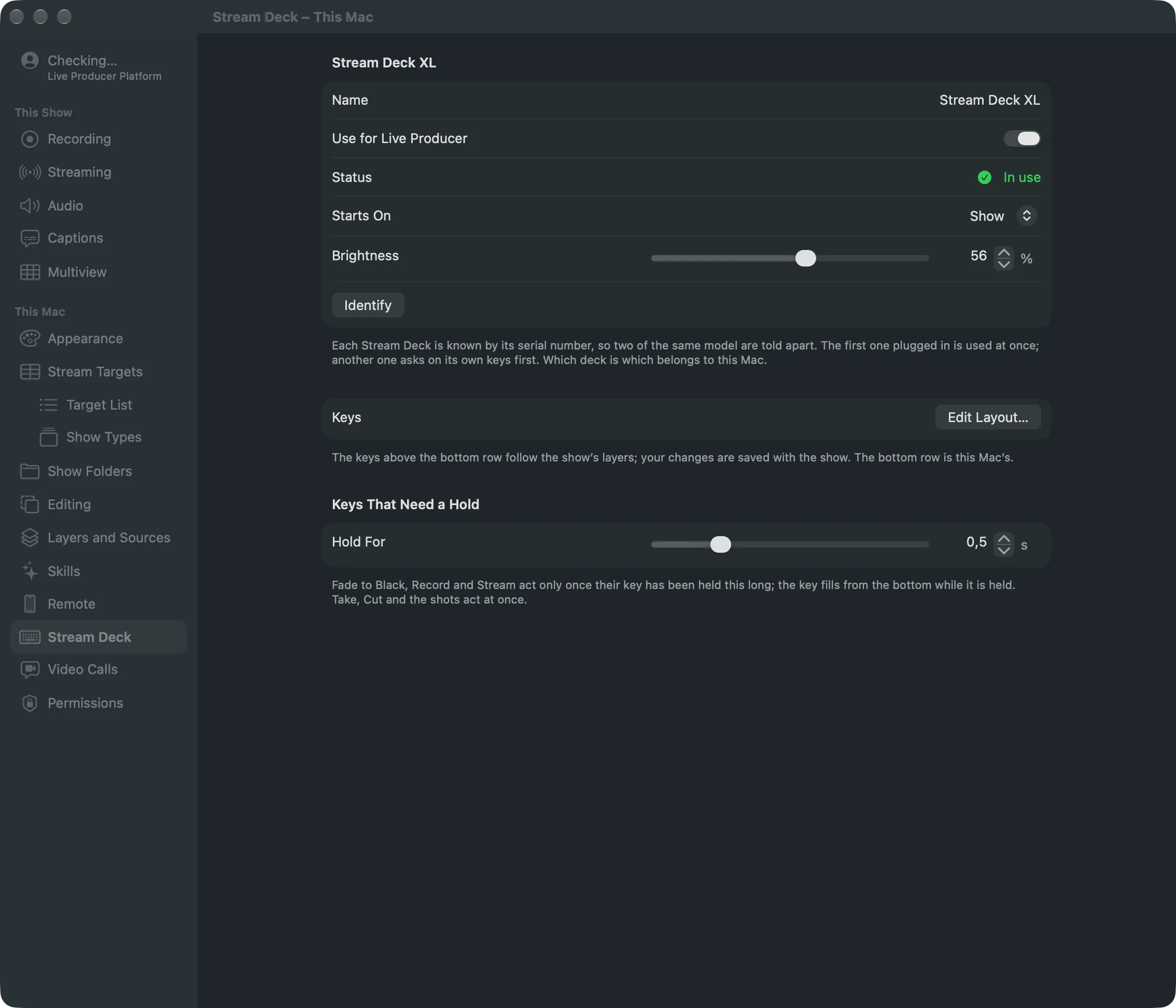Switch to the Remote section label

pyautogui.click(x=72, y=604)
